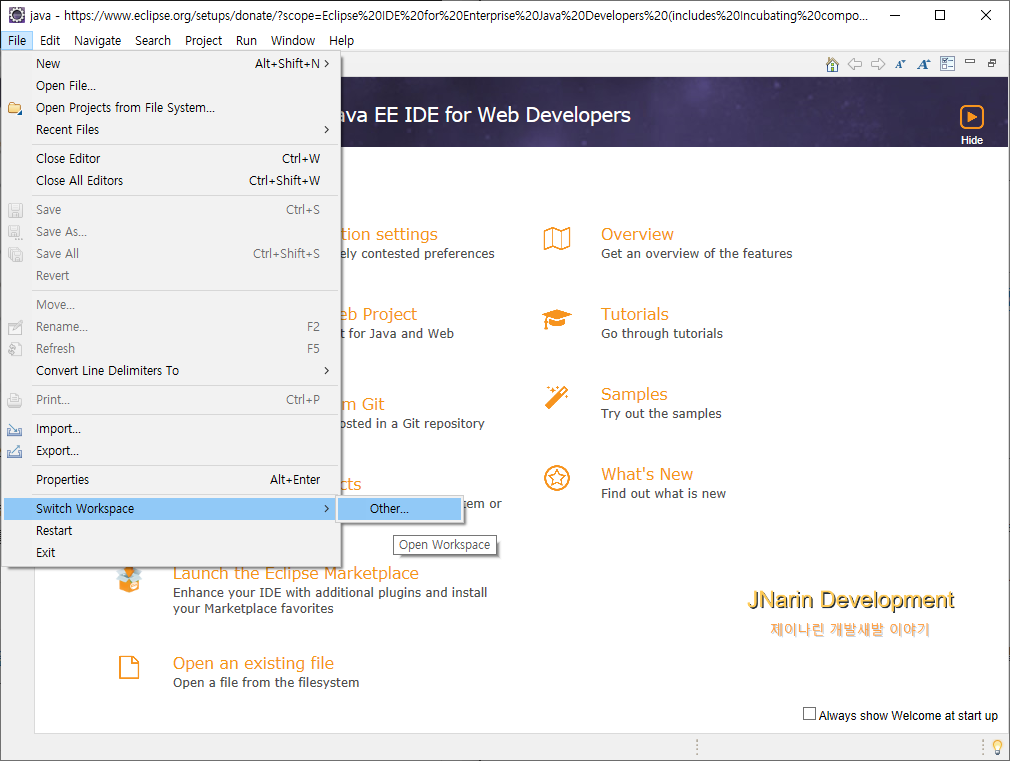Minimize the Welcome view panel

pyautogui.click(x=970, y=62)
